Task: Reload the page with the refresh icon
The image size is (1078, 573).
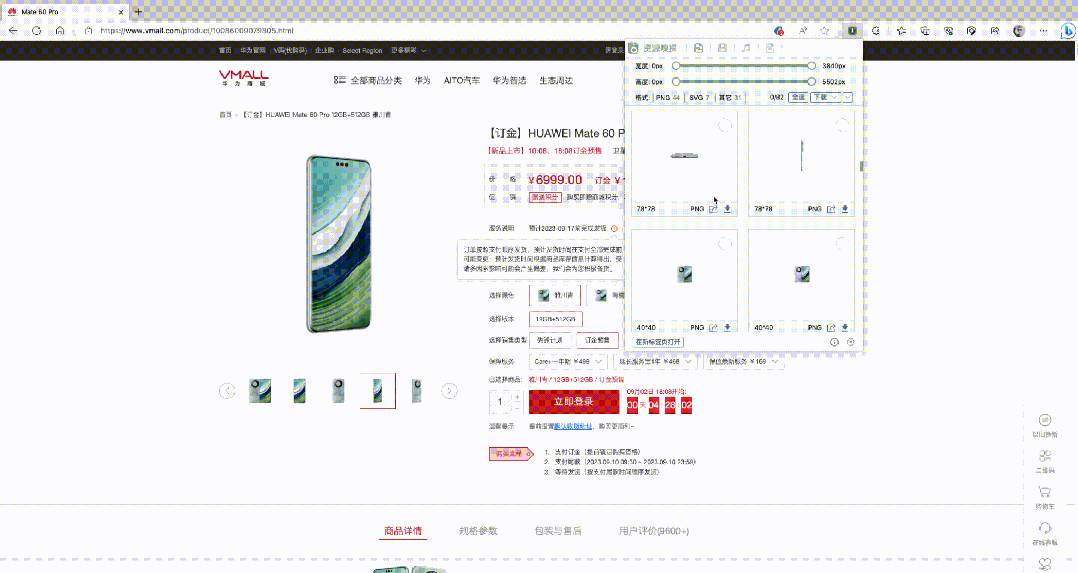Action: [x=36, y=31]
